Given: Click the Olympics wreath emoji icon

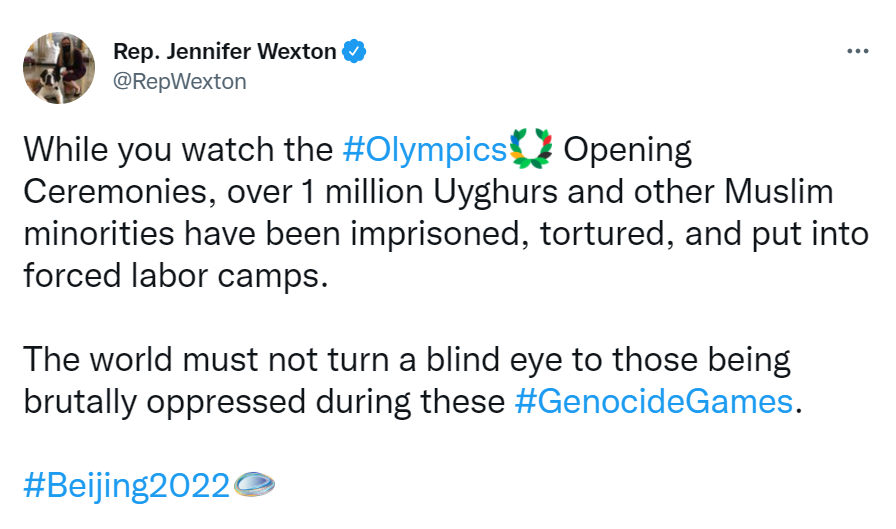Looking at the screenshot, I should (x=531, y=150).
